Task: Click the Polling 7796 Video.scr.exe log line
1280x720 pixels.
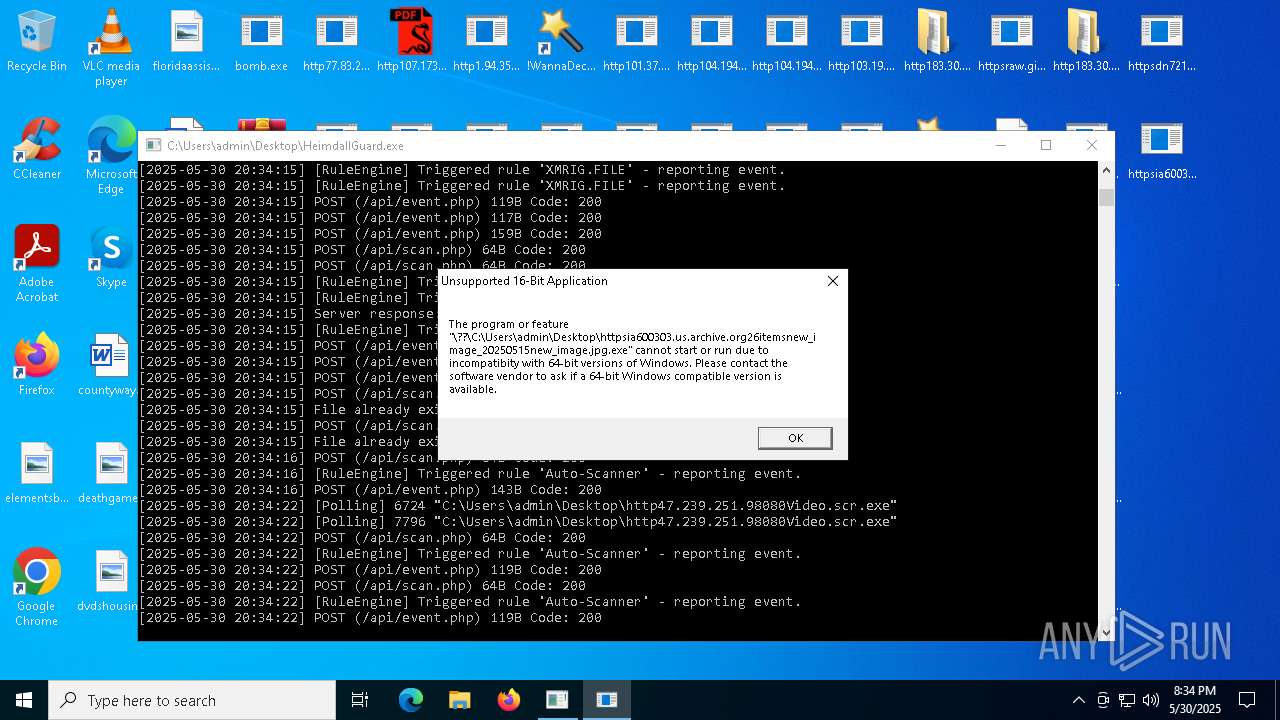Action: coord(518,522)
